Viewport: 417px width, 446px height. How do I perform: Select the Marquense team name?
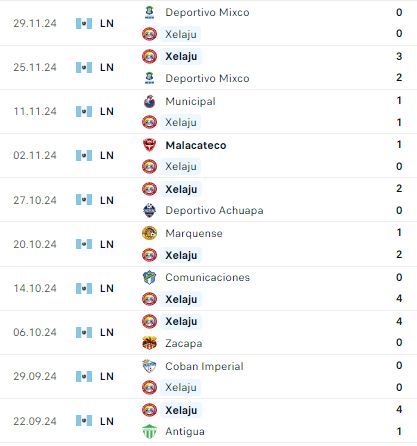click(x=194, y=233)
